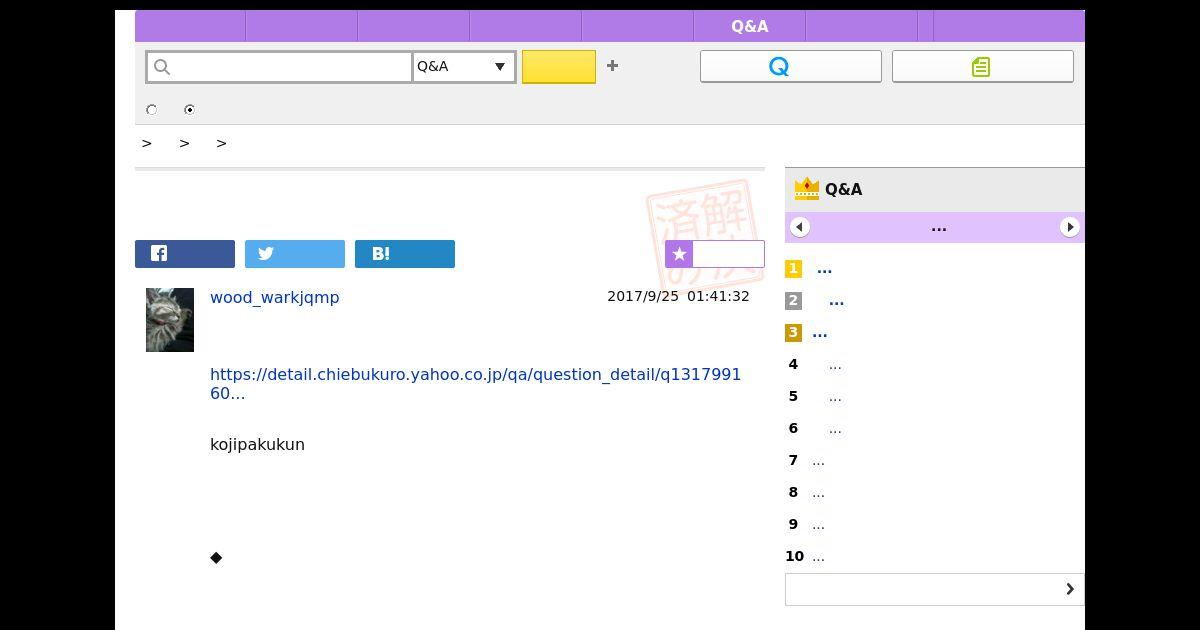The height and width of the screenshot is (630, 1200).
Task: Click the plus icon beside search button
Action: [x=612, y=66]
